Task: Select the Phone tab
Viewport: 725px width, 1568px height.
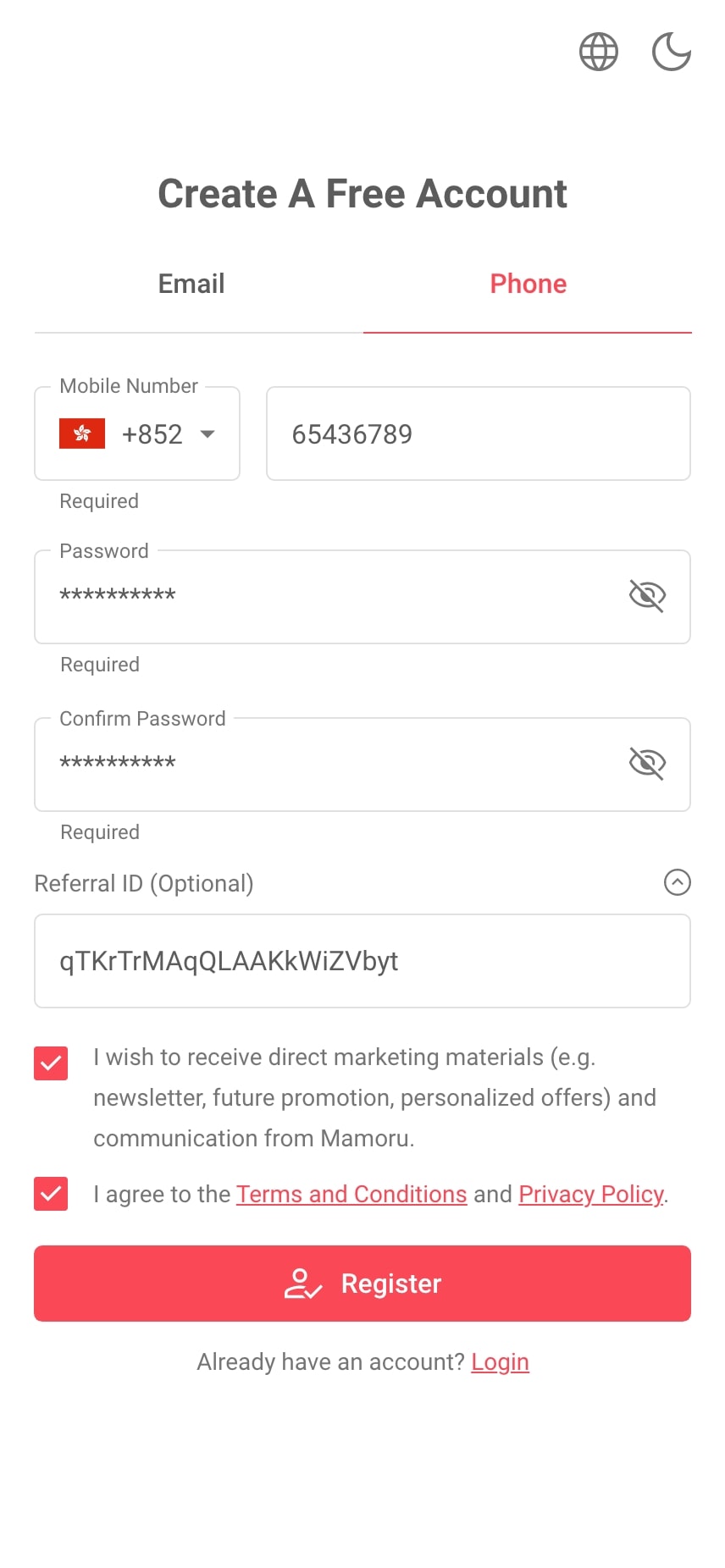Action: pyautogui.click(x=528, y=284)
